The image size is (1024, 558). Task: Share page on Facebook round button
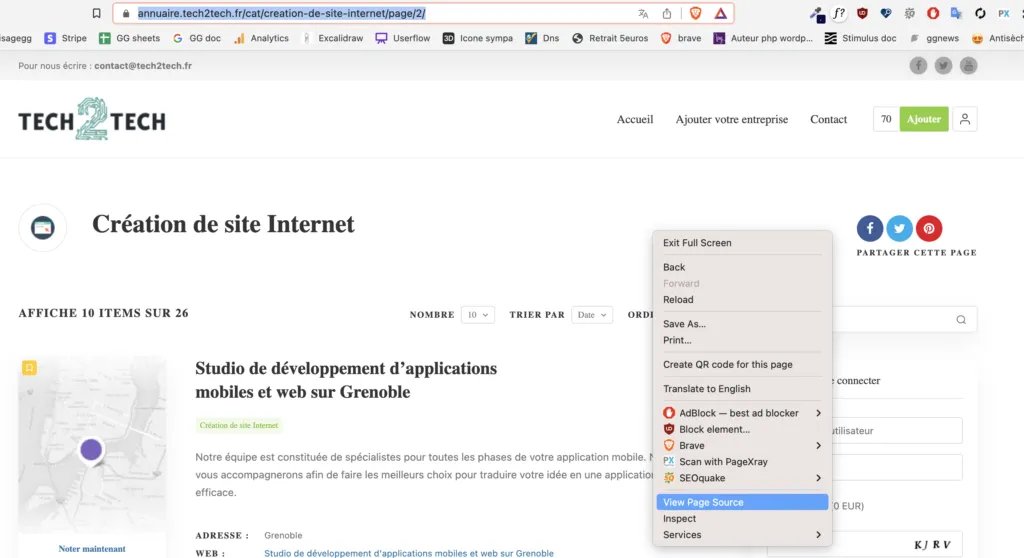[x=870, y=228]
